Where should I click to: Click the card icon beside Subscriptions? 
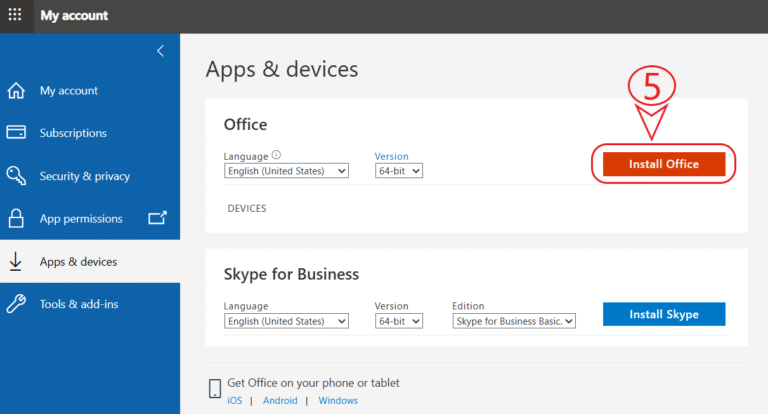coord(16,132)
